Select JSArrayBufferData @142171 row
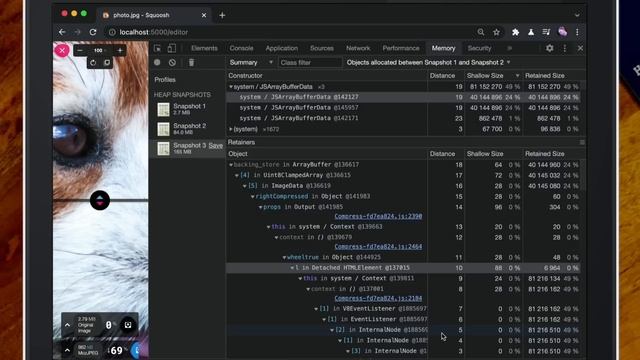 tap(403, 118)
